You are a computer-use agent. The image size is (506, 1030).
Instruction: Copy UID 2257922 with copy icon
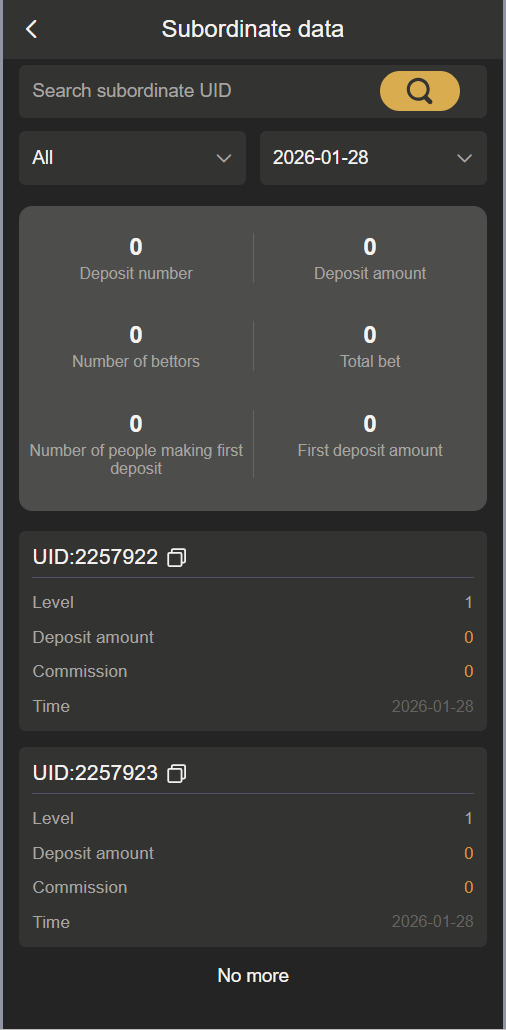click(x=176, y=558)
